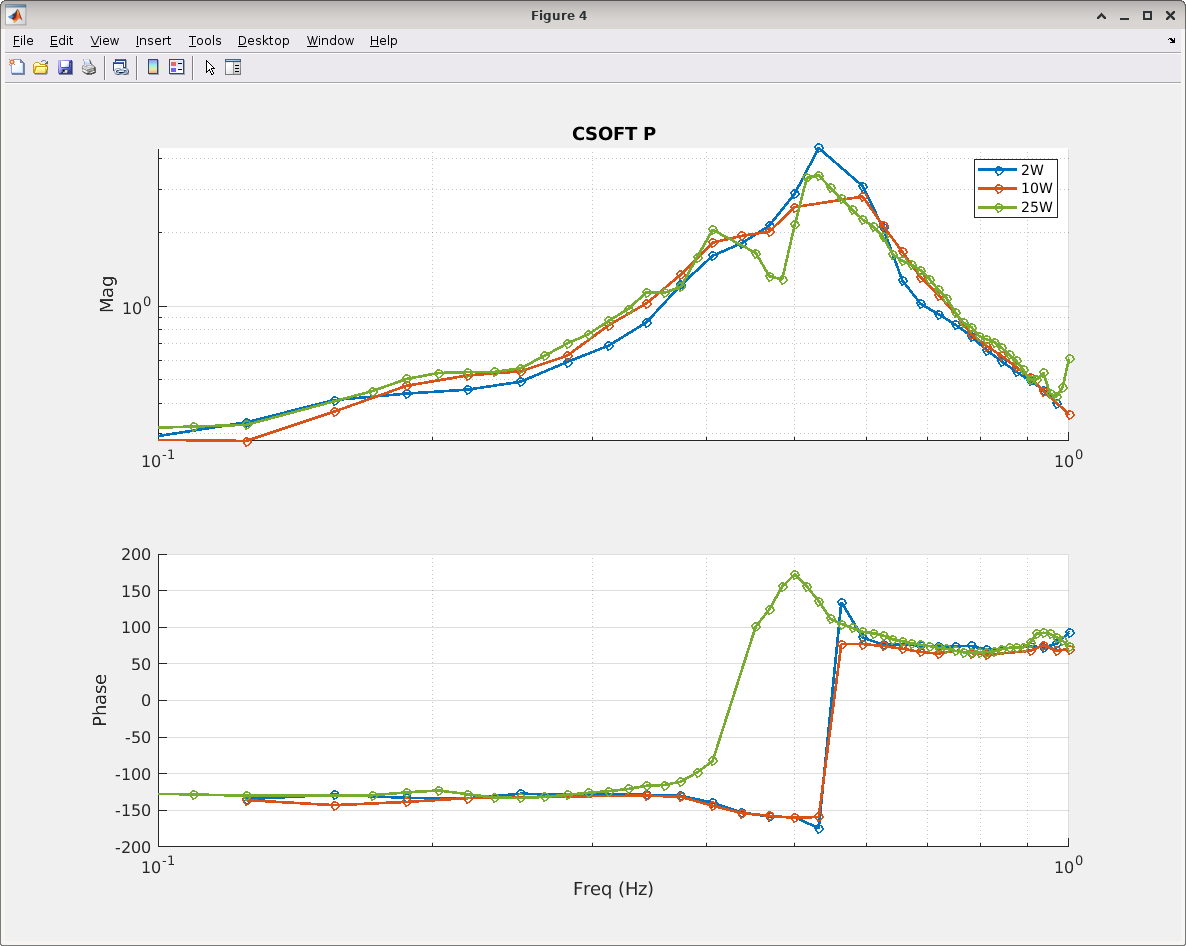1186x946 pixels.
Task: Print the figure with the printer icon
Action: (x=89, y=67)
